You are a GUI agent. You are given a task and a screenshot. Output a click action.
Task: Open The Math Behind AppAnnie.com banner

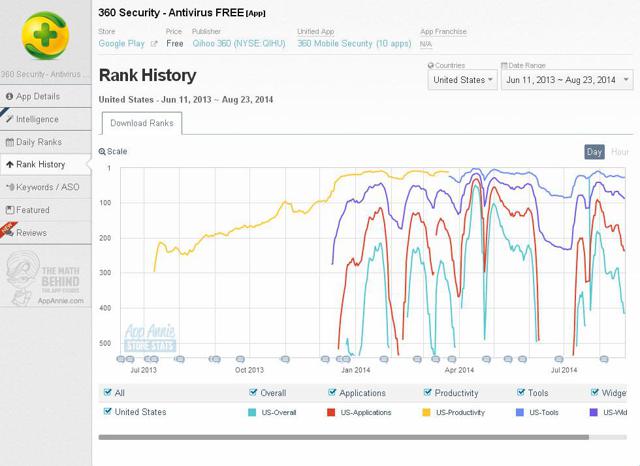[45, 279]
